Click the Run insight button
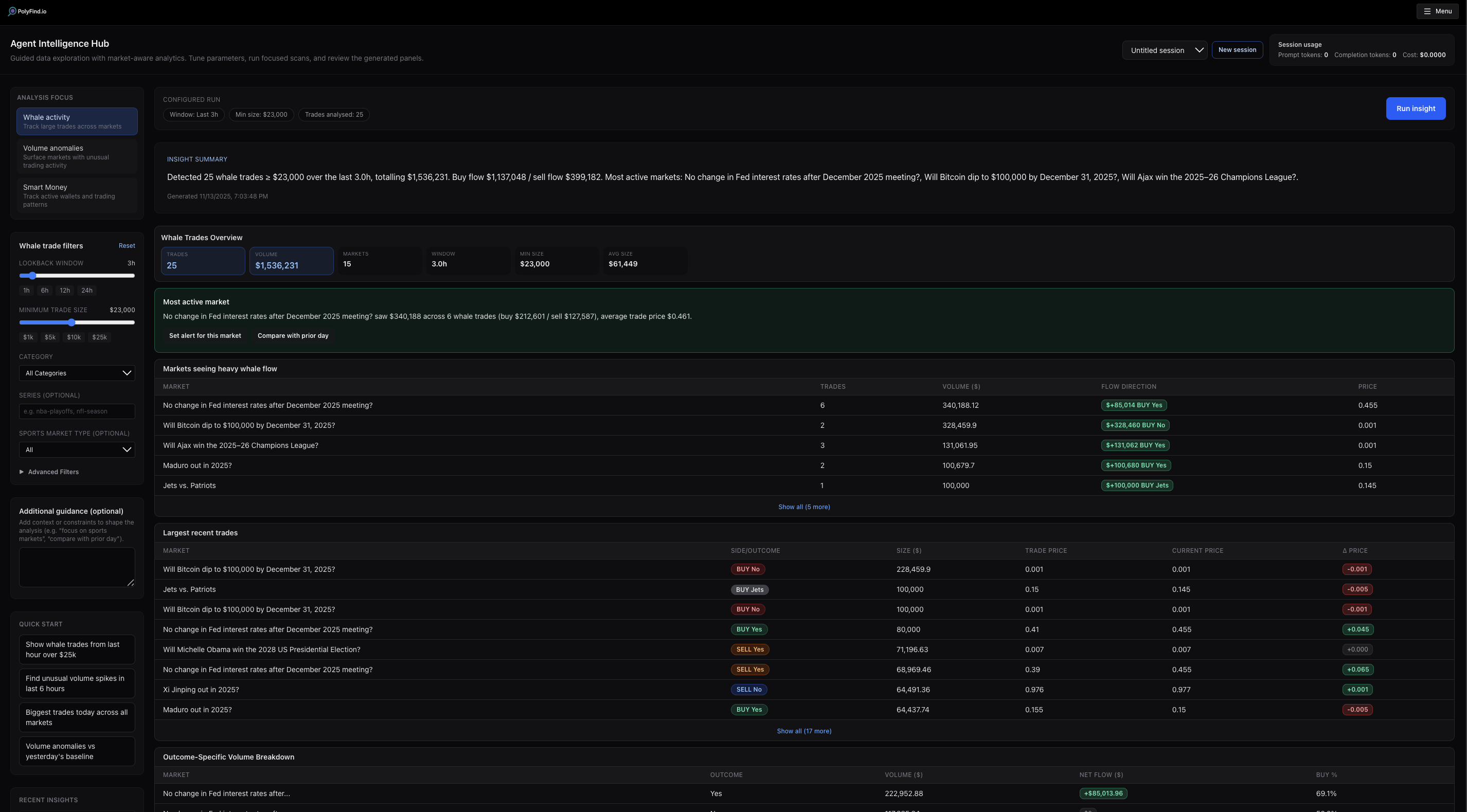The width and height of the screenshot is (1467, 812). tap(1416, 108)
